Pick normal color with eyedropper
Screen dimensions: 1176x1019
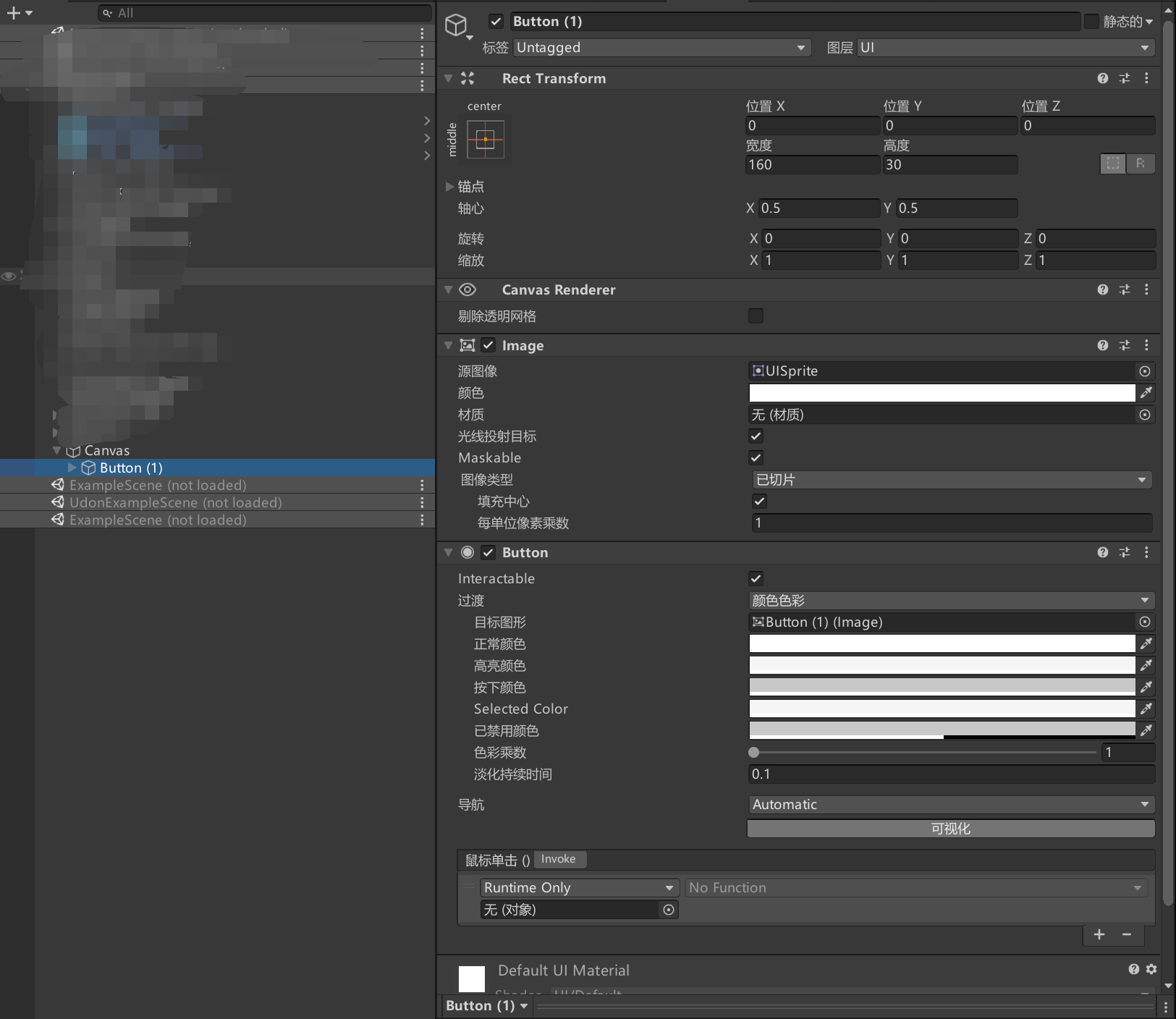click(x=1146, y=643)
